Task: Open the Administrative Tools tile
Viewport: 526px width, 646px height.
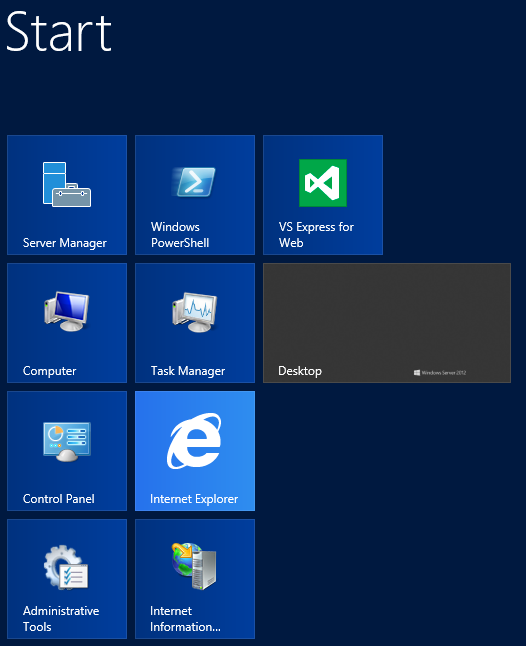Action: coord(67,579)
